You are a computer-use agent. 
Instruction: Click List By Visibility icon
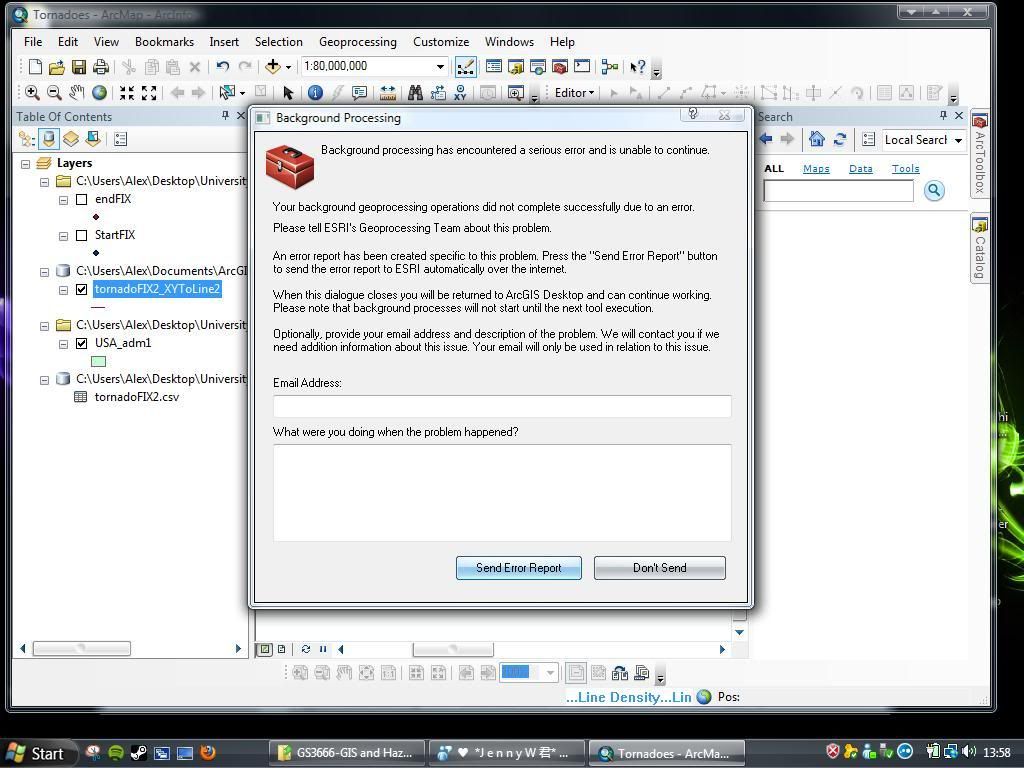(71, 139)
